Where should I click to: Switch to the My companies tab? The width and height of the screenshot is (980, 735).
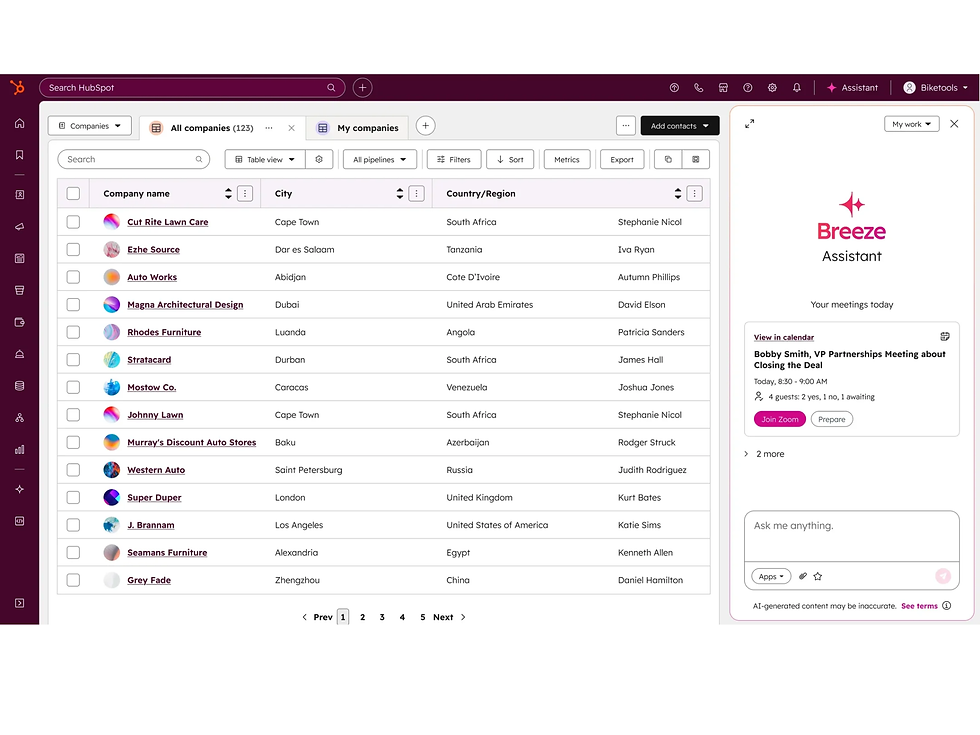(x=358, y=128)
